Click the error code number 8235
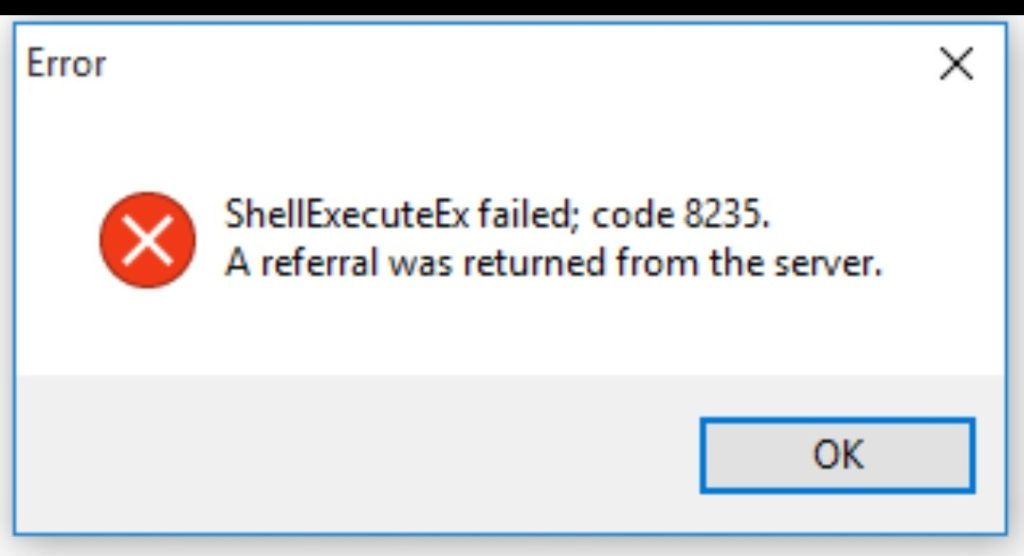 coord(725,214)
